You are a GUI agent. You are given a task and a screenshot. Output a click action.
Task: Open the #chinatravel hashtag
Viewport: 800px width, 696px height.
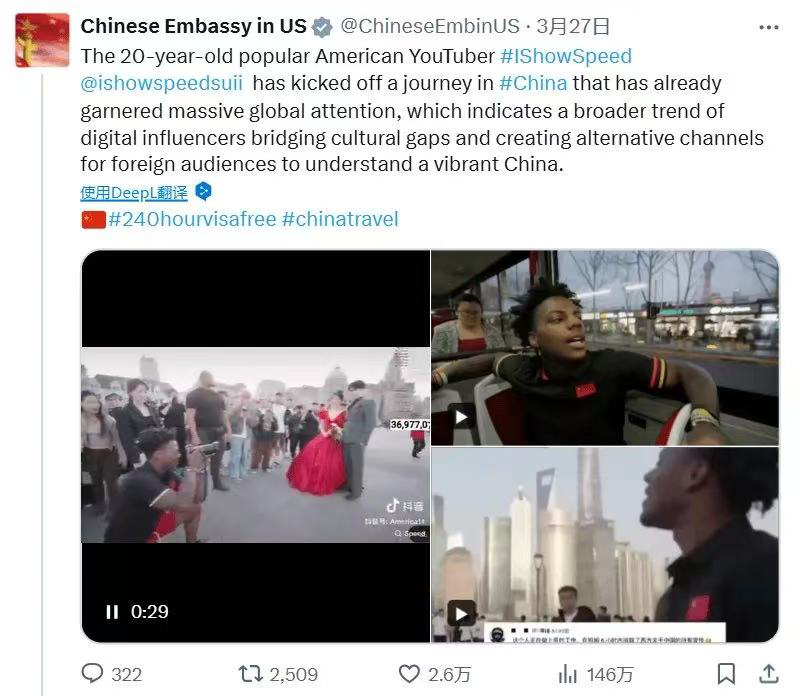(x=340, y=219)
